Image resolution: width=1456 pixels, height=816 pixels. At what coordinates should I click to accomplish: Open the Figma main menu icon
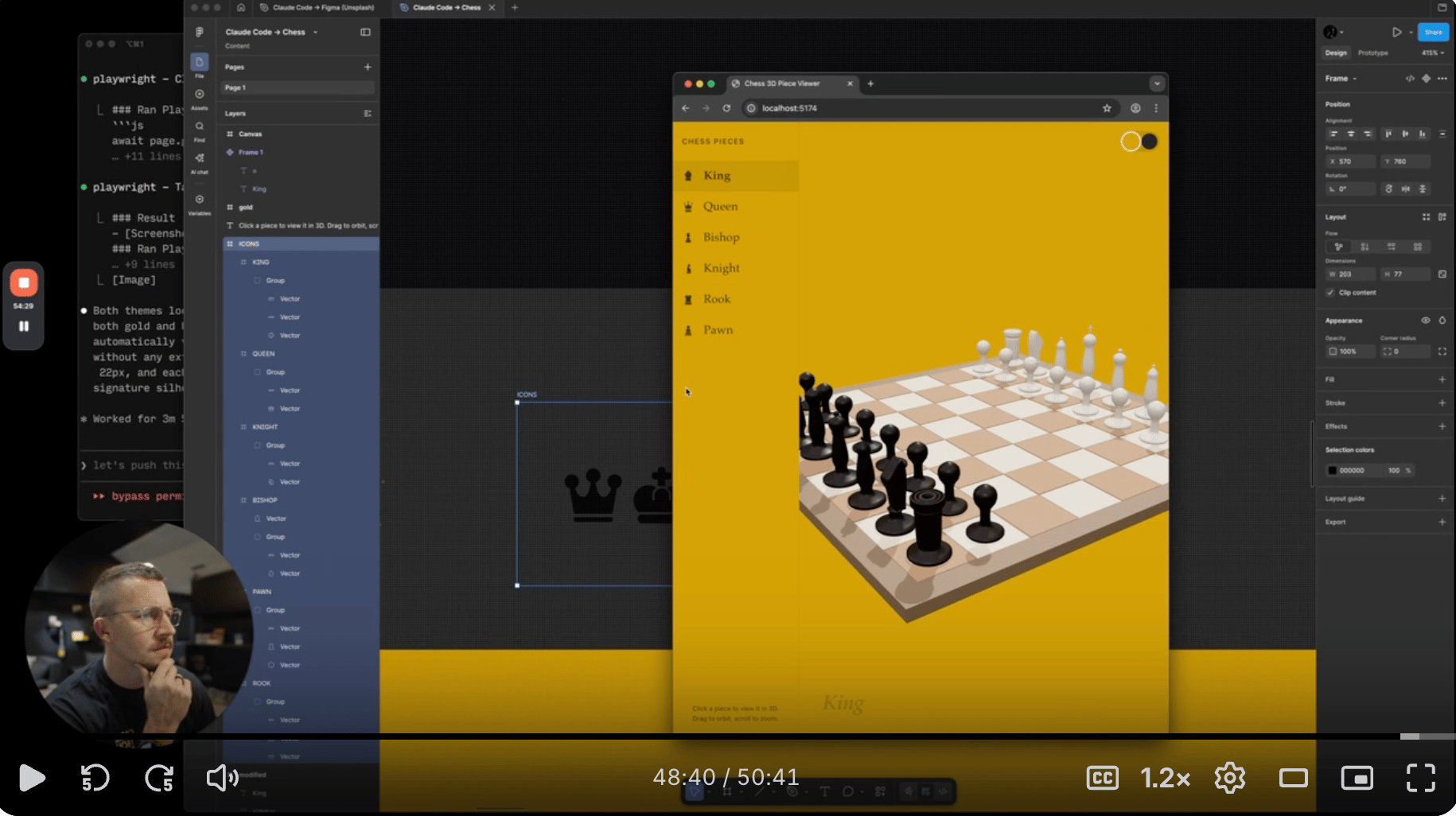pyautogui.click(x=200, y=32)
